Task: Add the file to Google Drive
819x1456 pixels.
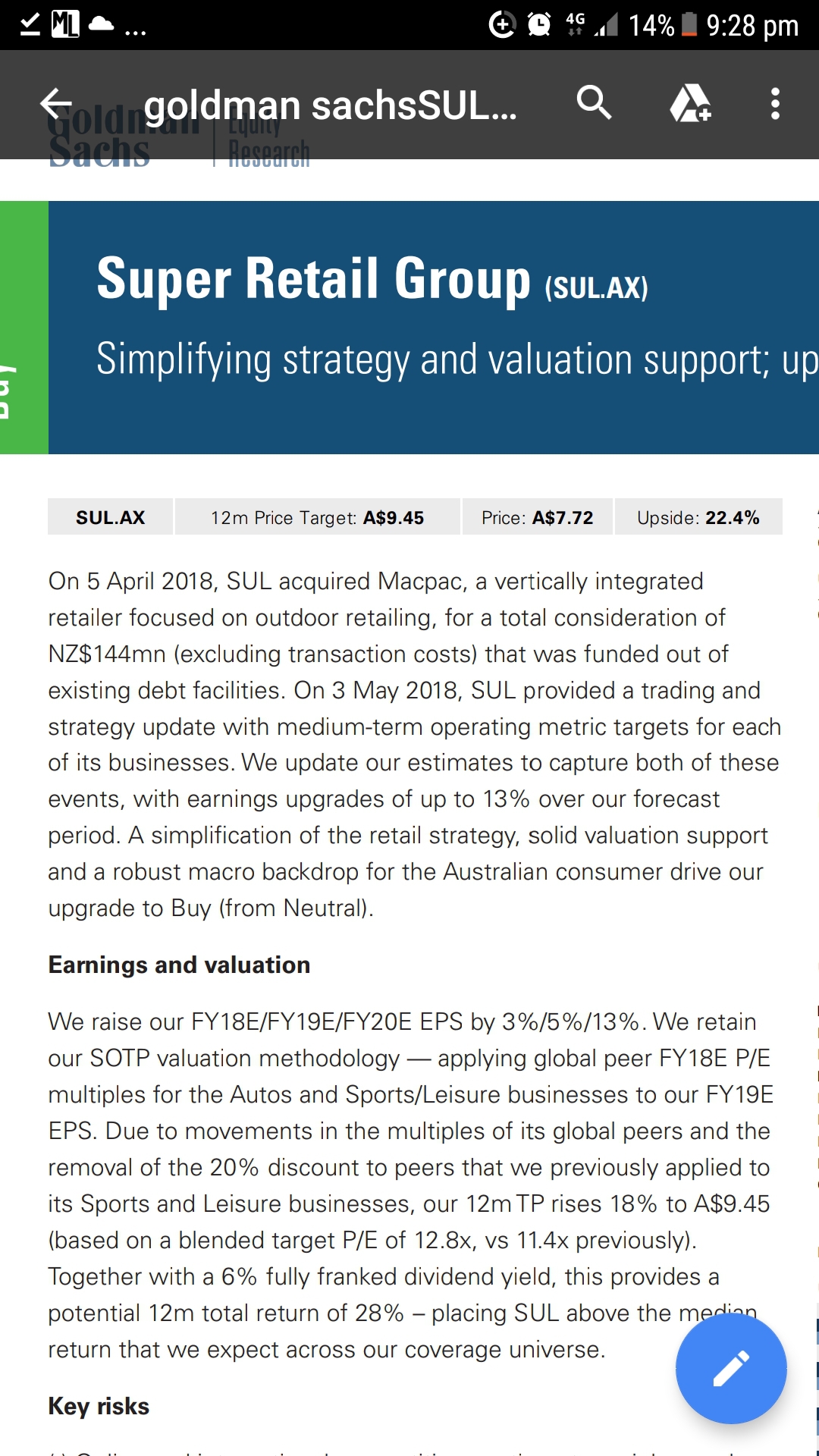Action: tap(690, 103)
